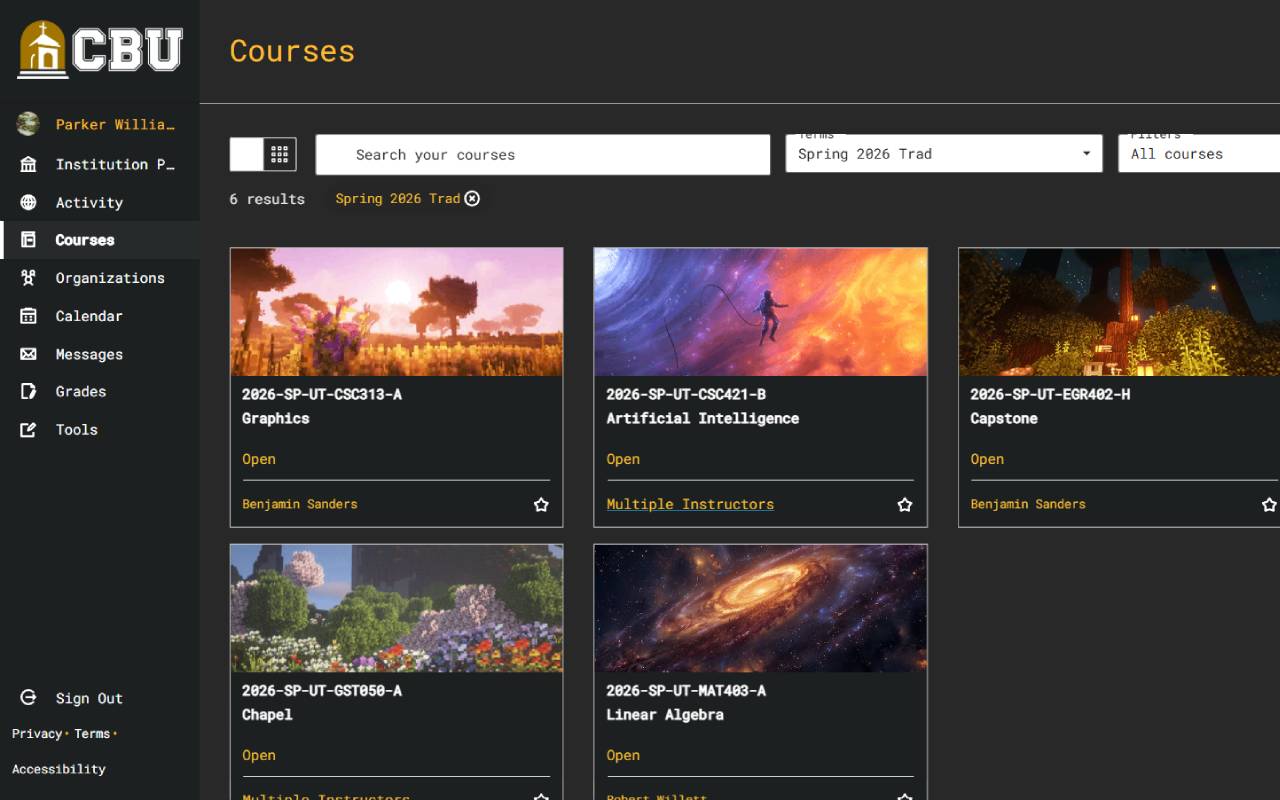Click Sign Out label

tap(89, 698)
